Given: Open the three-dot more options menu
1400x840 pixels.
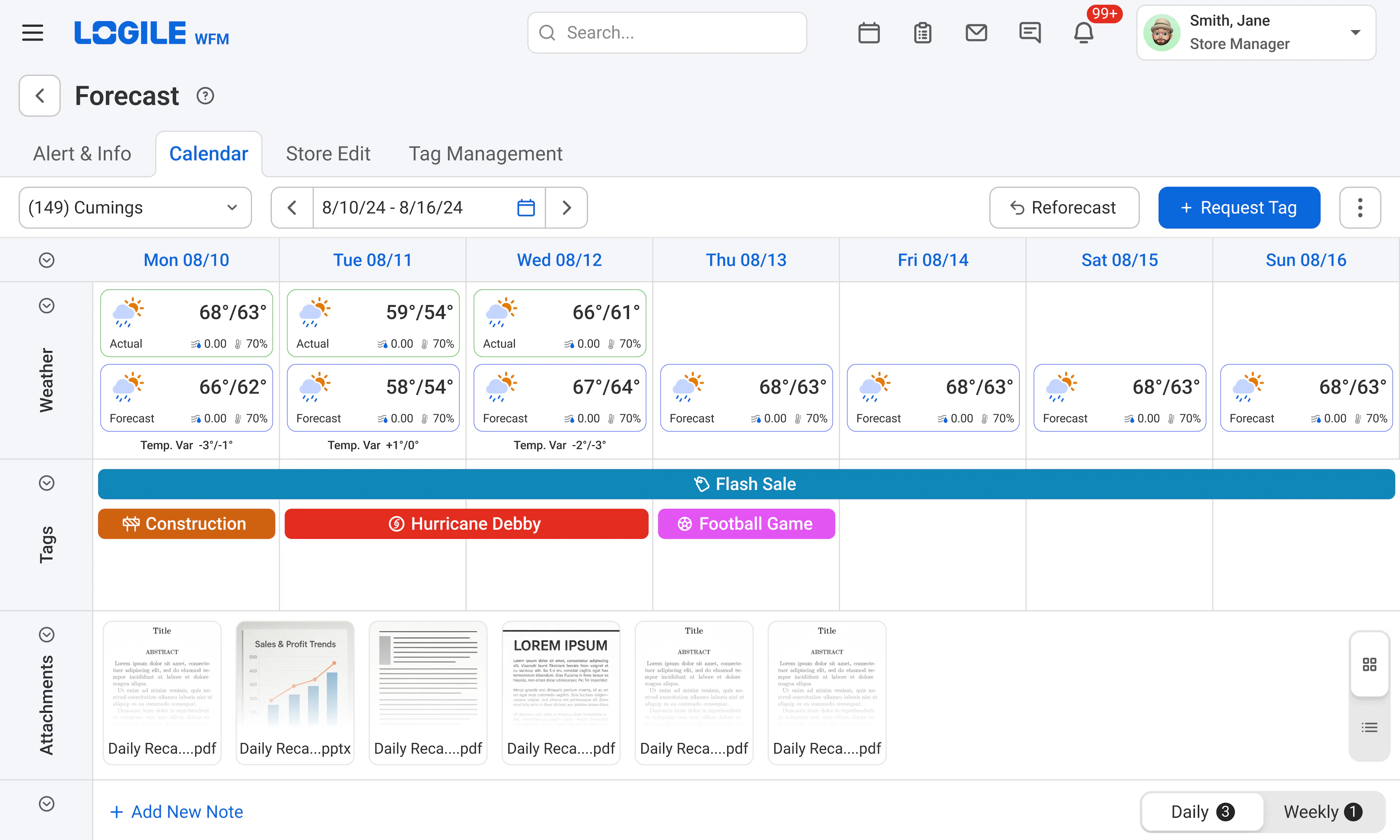Looking at the screenshot, I should pos(1360,208).
